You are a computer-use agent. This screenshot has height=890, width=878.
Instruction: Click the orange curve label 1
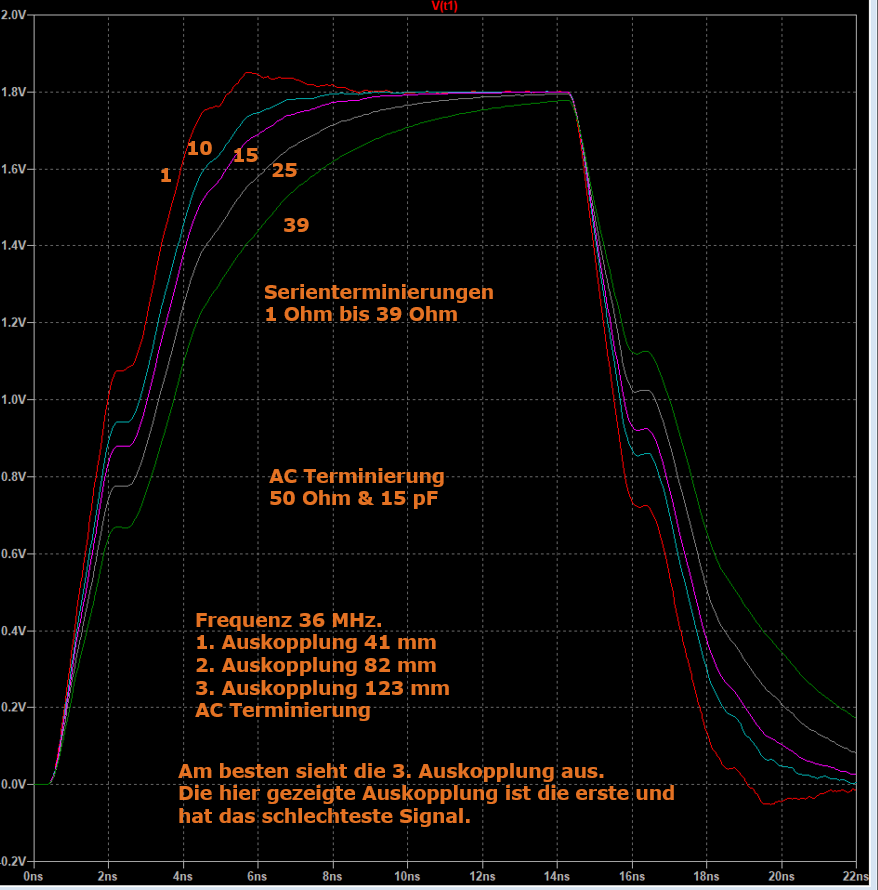click(166, 175)
